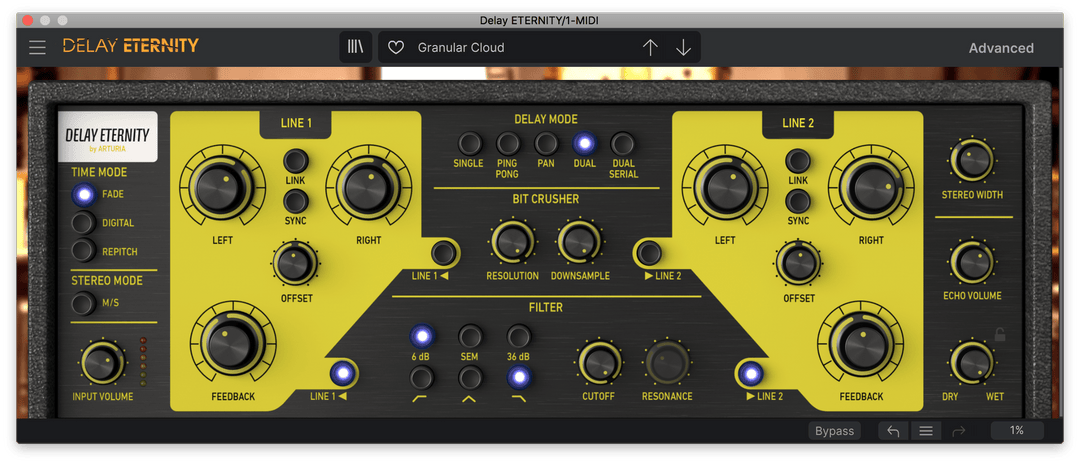Click the filter CUTOFF knob
The width and height of the screenshot is (1080, 464).
pos(599,363)
